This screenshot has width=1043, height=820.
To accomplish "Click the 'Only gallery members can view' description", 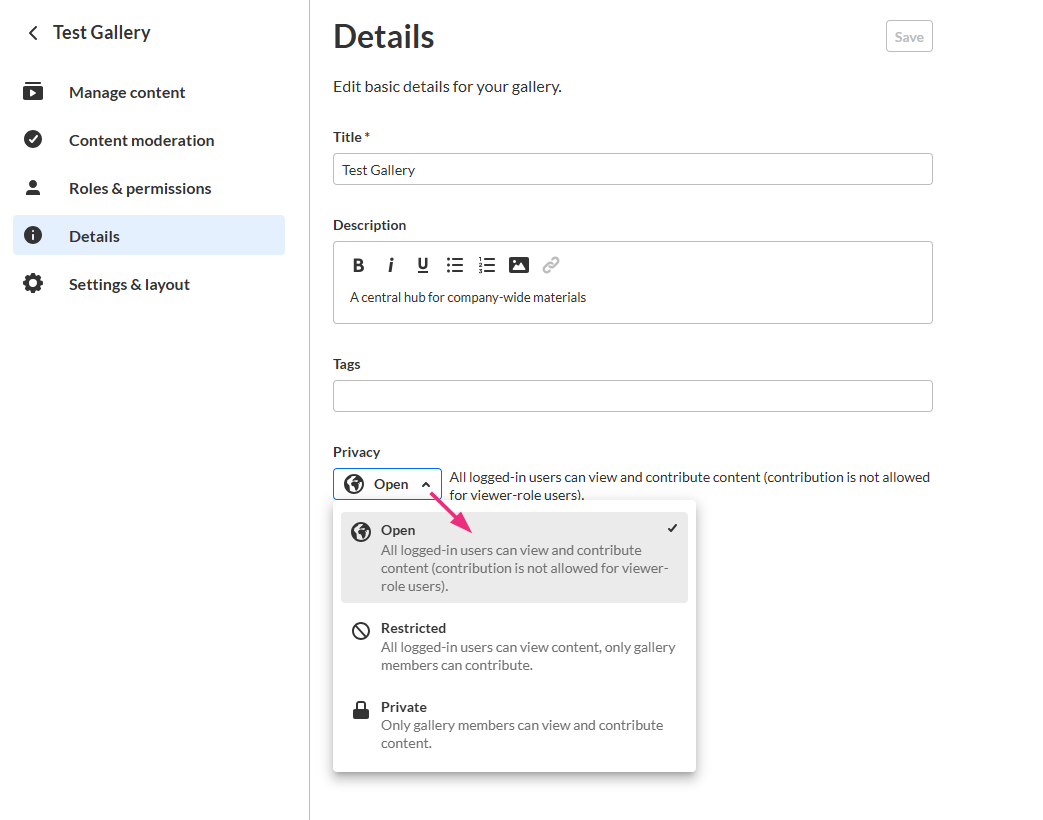I will pos(522,734).
